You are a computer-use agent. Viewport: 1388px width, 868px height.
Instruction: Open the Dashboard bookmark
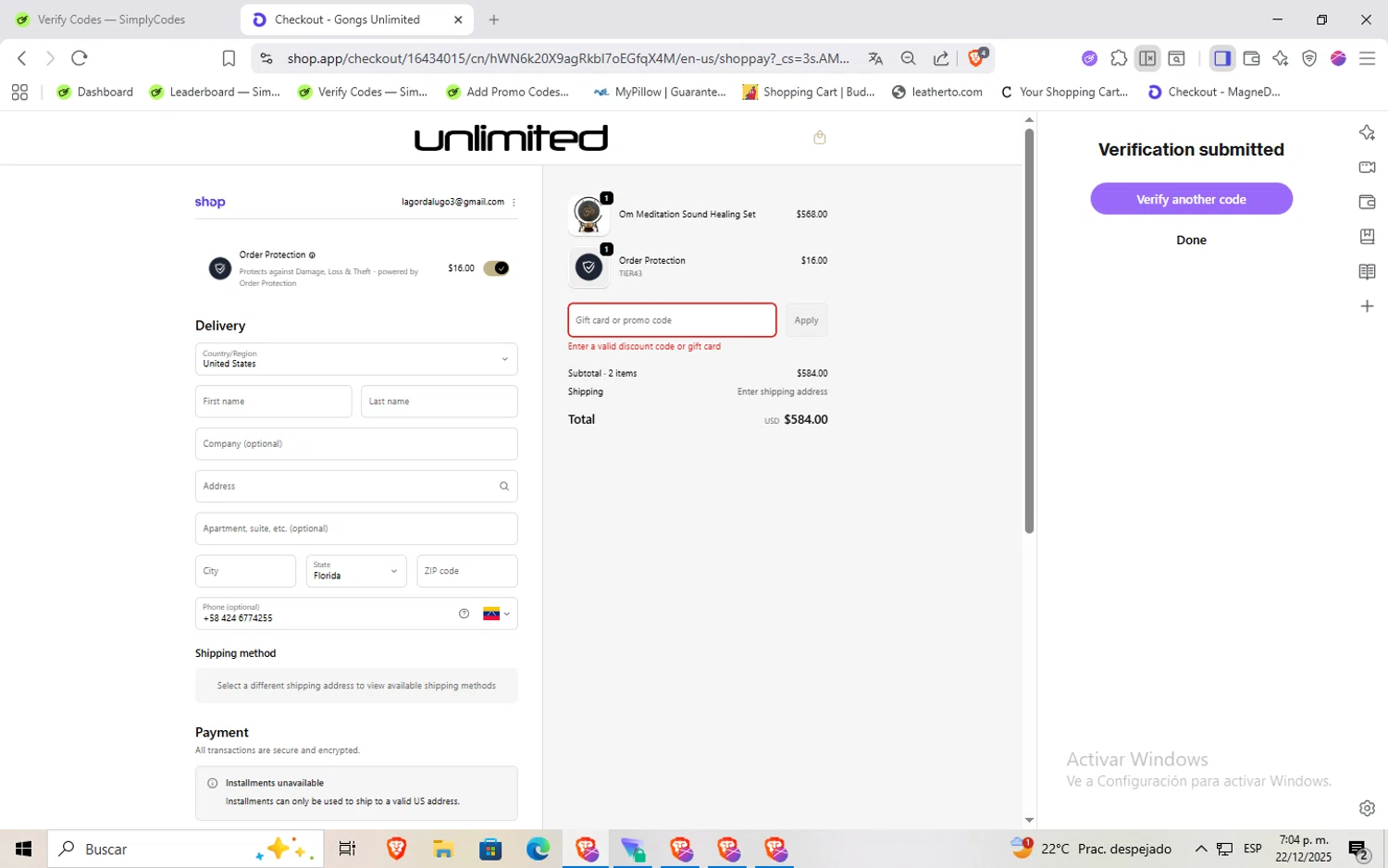tap(94, 92)
